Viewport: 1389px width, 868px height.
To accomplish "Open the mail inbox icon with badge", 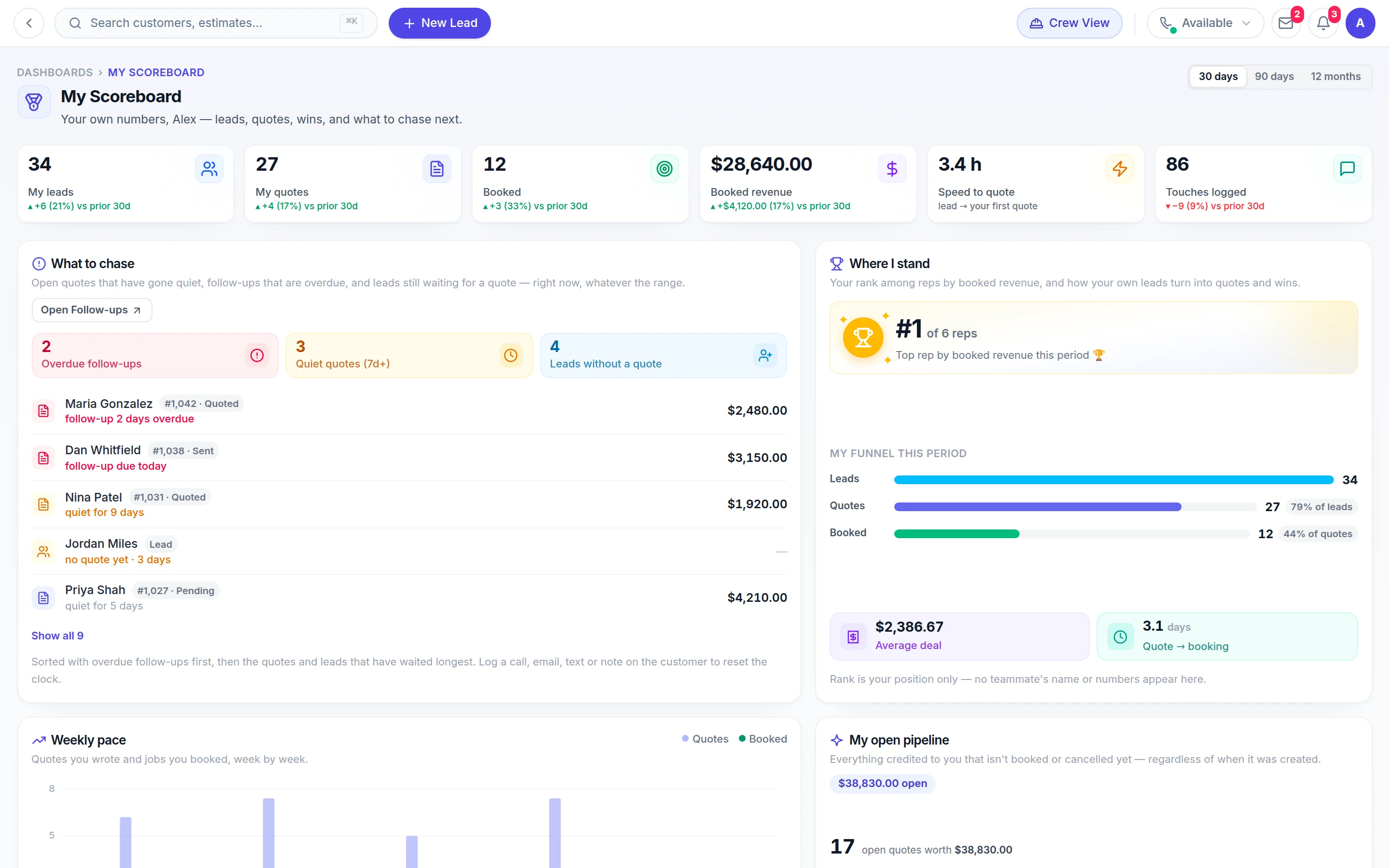I will click(1286, 23).
